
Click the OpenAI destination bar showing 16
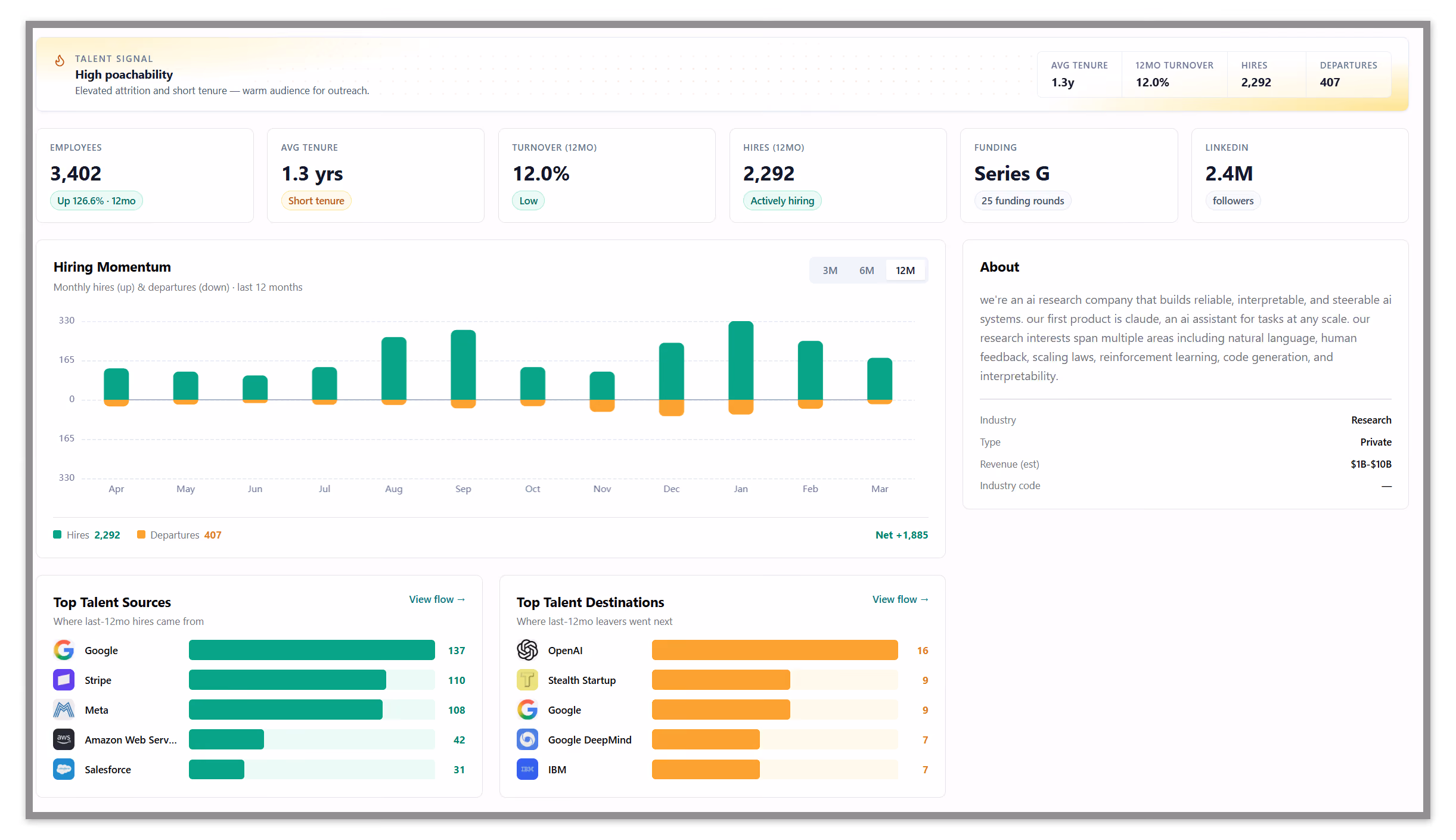[775, 650]
